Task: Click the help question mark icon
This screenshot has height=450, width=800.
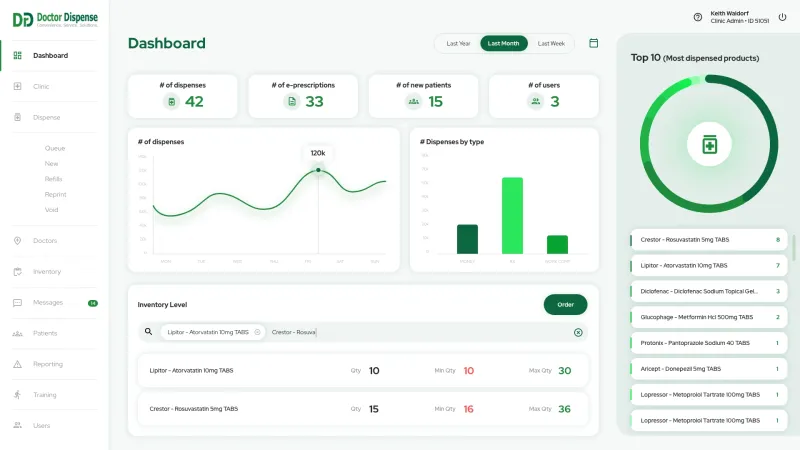Action: point(698,17)
